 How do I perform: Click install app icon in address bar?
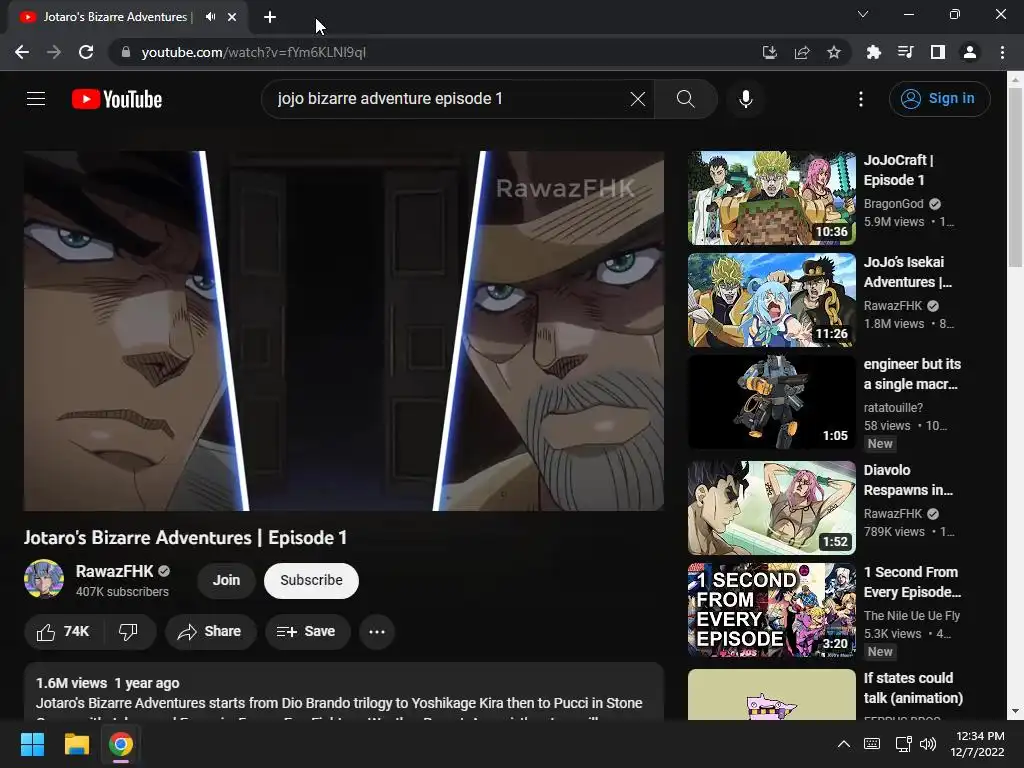coord(770,52)
